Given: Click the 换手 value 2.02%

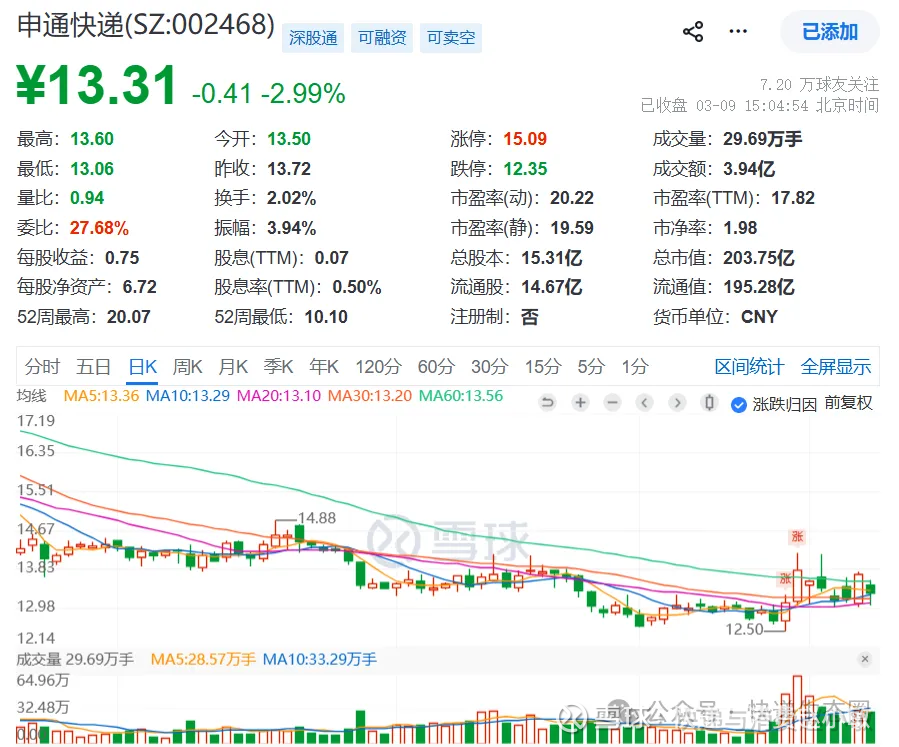Looking at the screenshot, I should [291, 198].
